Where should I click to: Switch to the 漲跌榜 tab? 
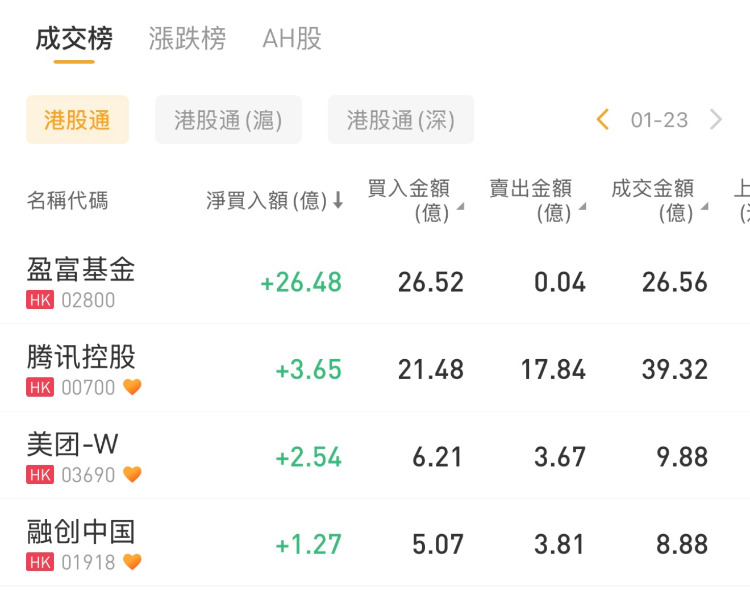click(187, 39)
